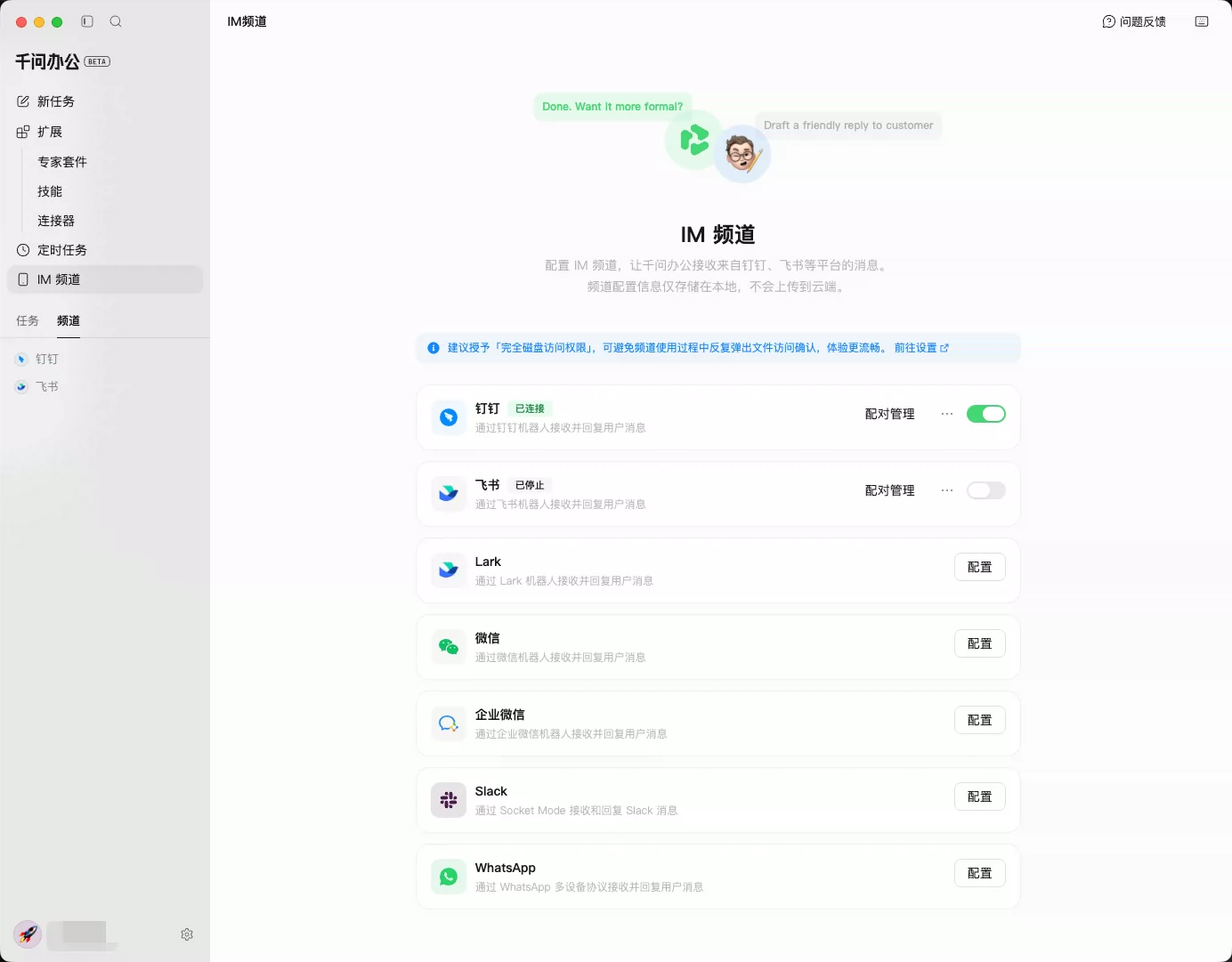Click 配置 for Lark channel

click(980, 567)
